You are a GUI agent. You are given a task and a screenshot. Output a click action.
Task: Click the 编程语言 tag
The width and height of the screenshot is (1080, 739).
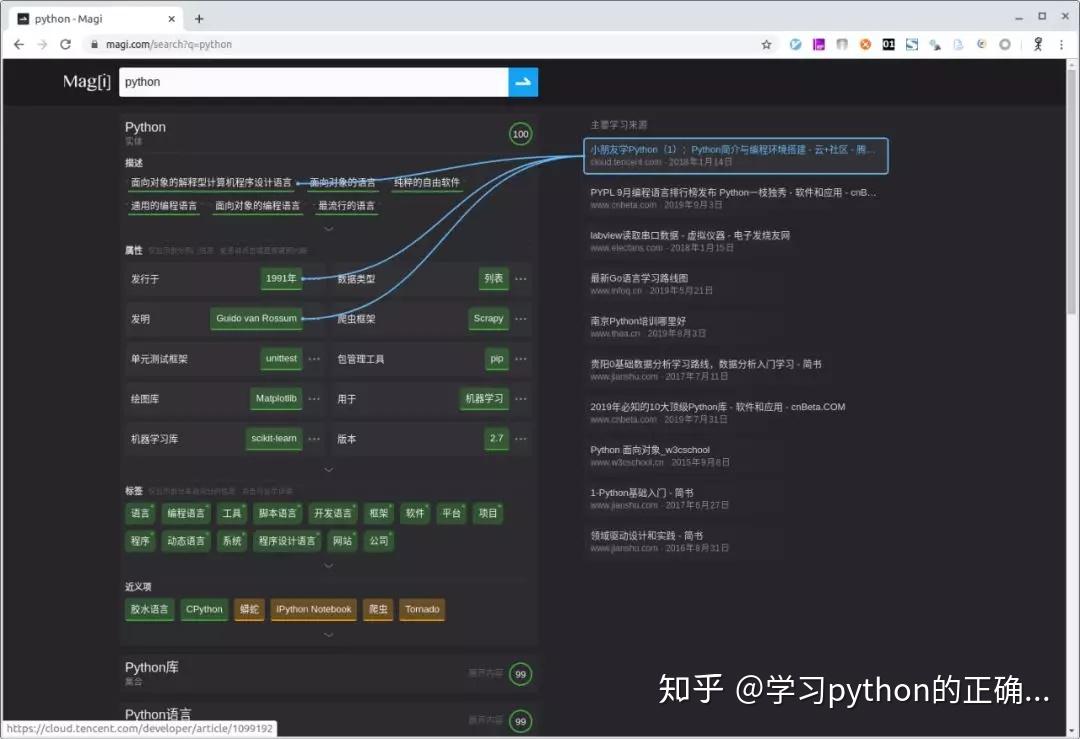(x=186, y=513)
